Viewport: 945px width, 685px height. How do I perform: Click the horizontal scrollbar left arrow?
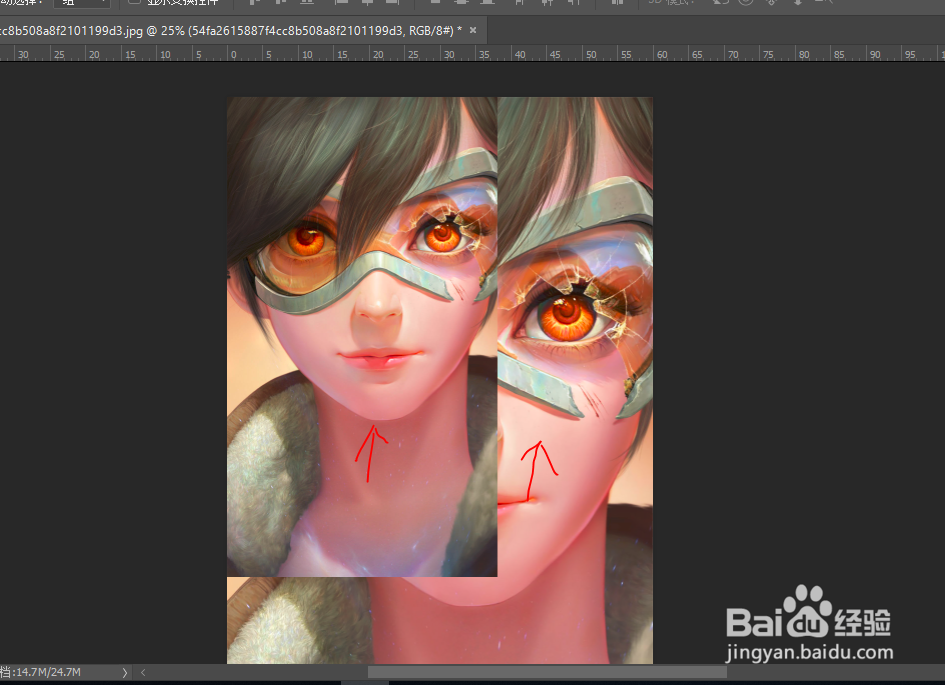coord(143,672)
